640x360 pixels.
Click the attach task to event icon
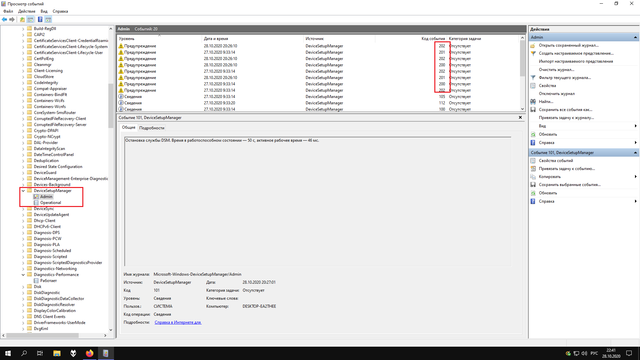click(x=533, y=169)
